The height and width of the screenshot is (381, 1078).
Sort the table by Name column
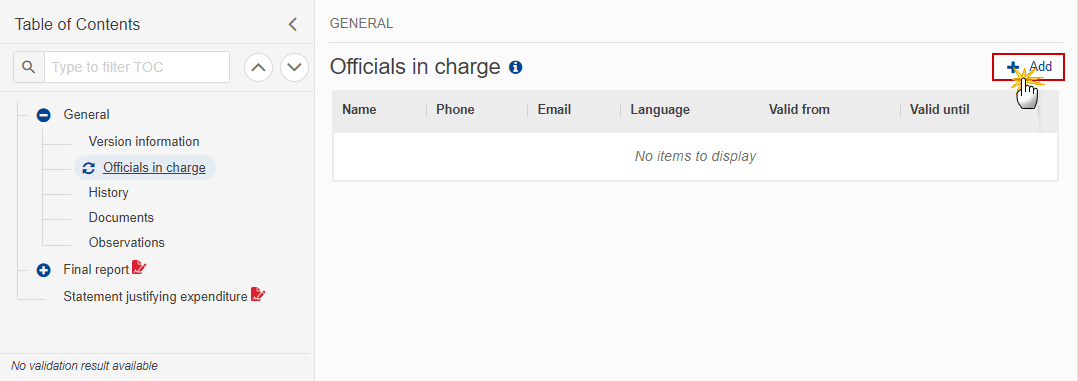coord(360,110)
